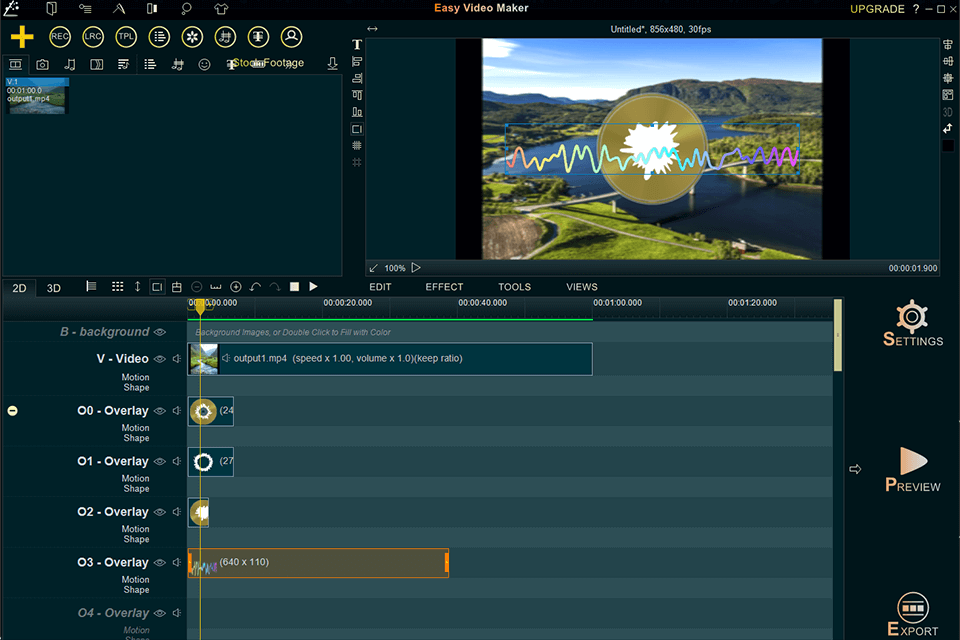Viewport: 960px width, 640px height.
Task: Click the align left icon beside preview
Action: click(x=357, y=62)
